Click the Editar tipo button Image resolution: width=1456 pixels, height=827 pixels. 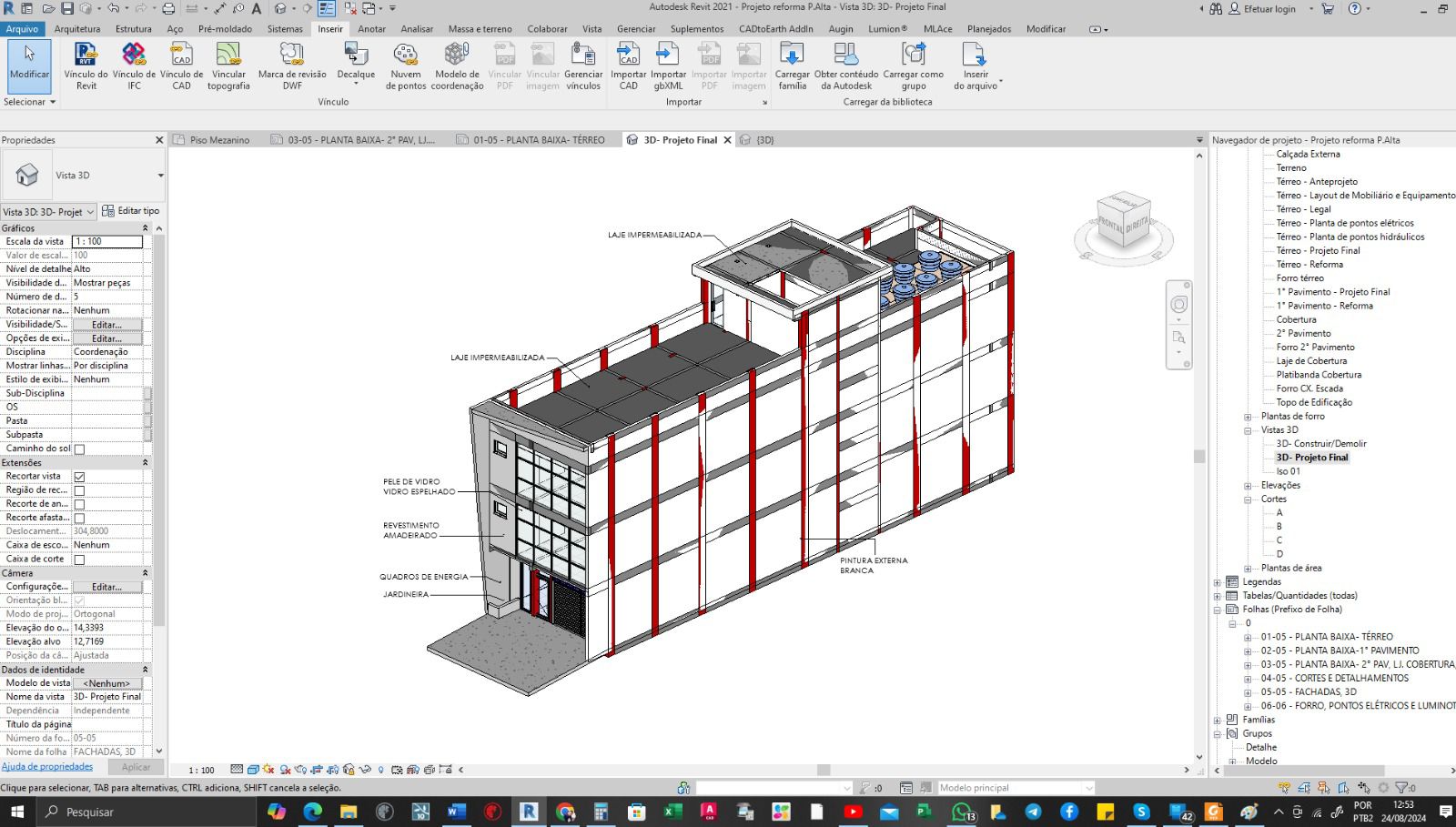[131, 211]
